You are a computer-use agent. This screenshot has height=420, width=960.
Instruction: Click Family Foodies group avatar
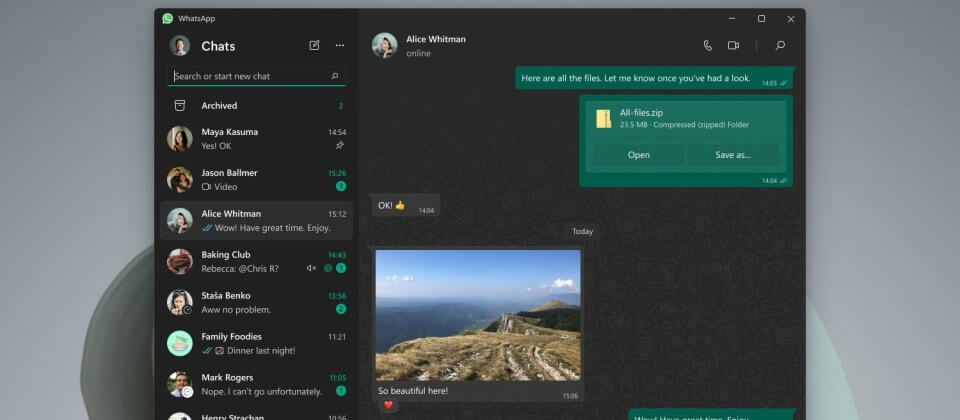click(x=180, y=343)
